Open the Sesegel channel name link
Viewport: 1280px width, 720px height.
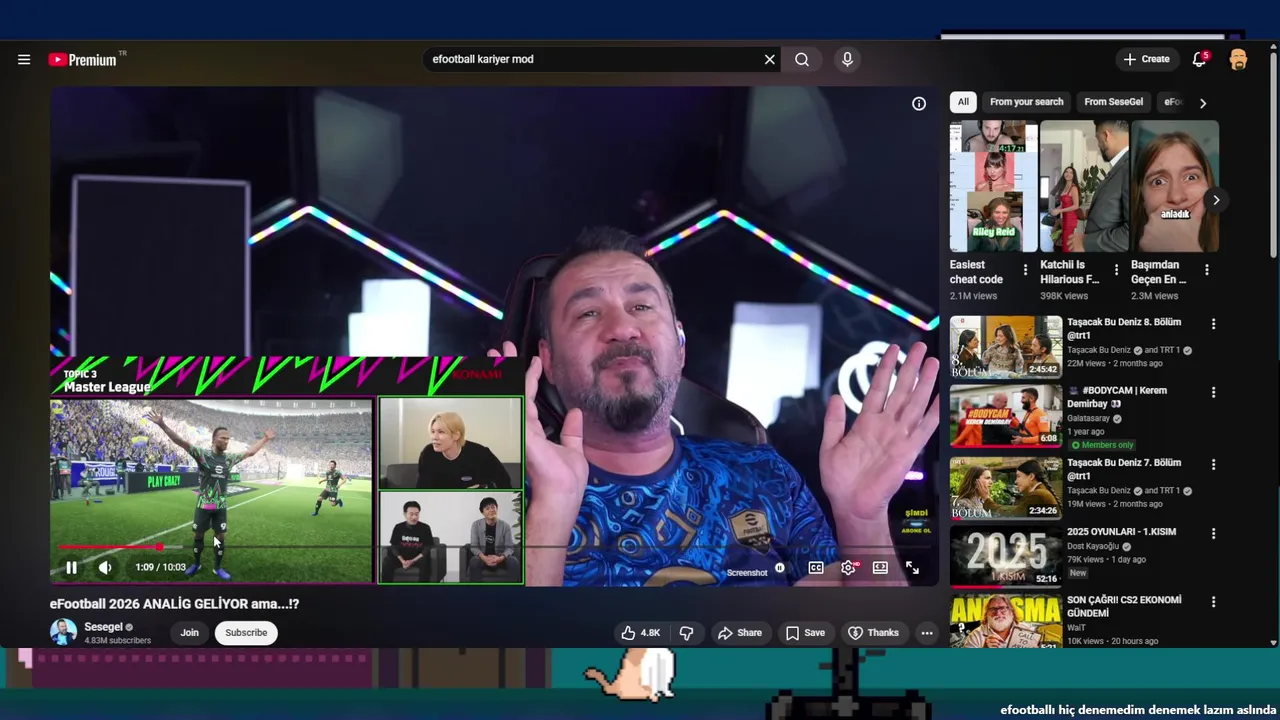click(x=103, y=627)
